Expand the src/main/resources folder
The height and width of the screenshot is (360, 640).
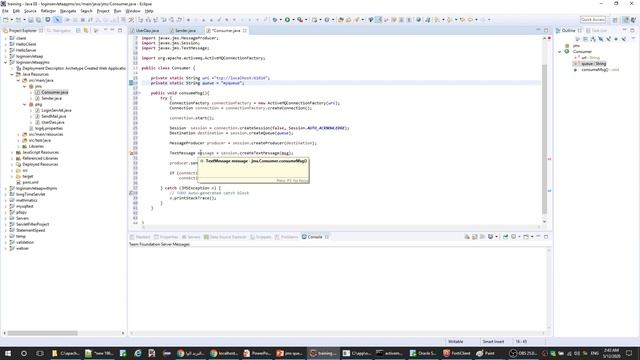pos(18,134)
